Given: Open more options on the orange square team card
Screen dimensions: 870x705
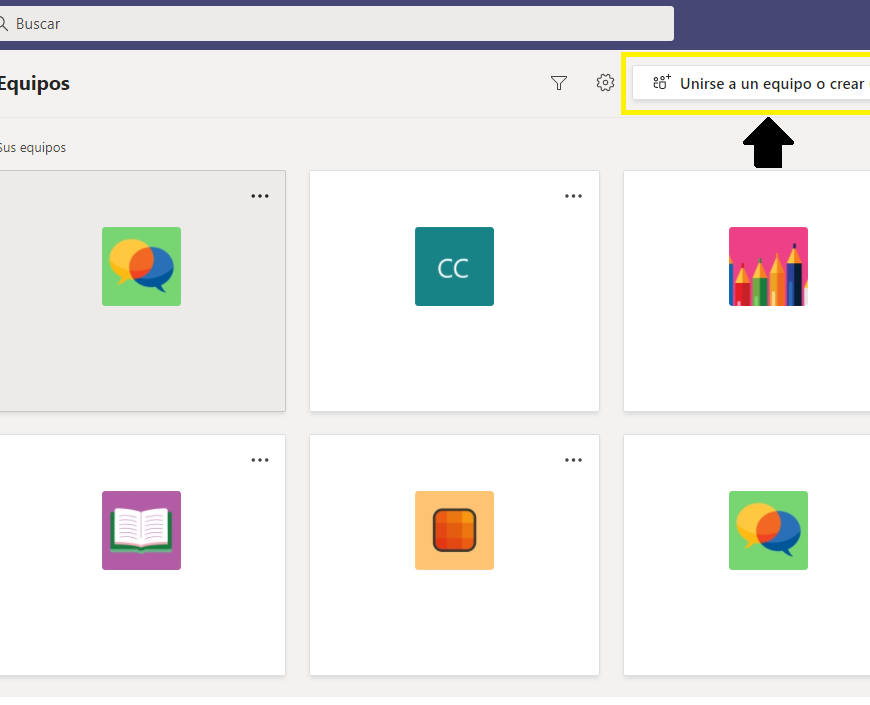Looking at the screenshot, I should 573,460.
